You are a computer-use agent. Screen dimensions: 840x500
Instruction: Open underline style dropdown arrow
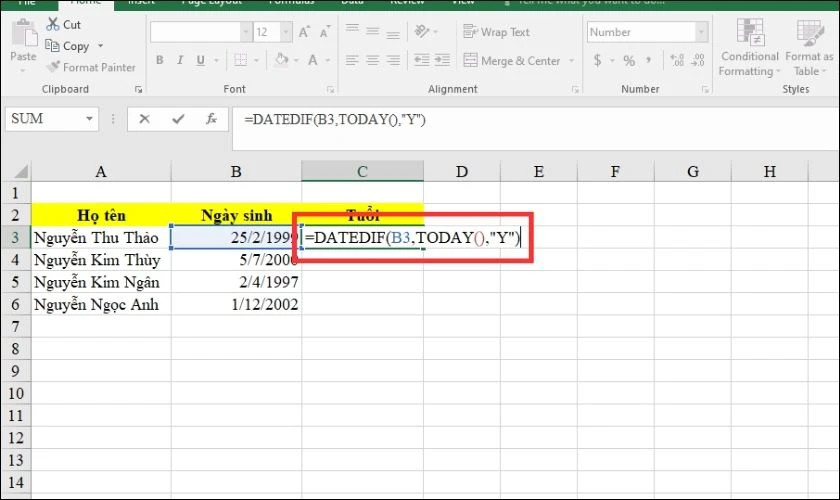tap(216, 61)
